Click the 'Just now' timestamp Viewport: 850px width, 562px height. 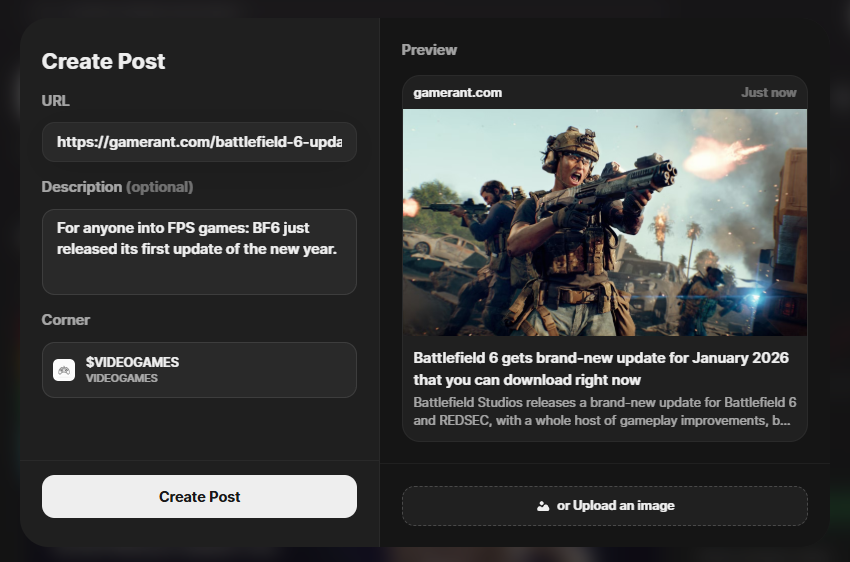point(768,93)
